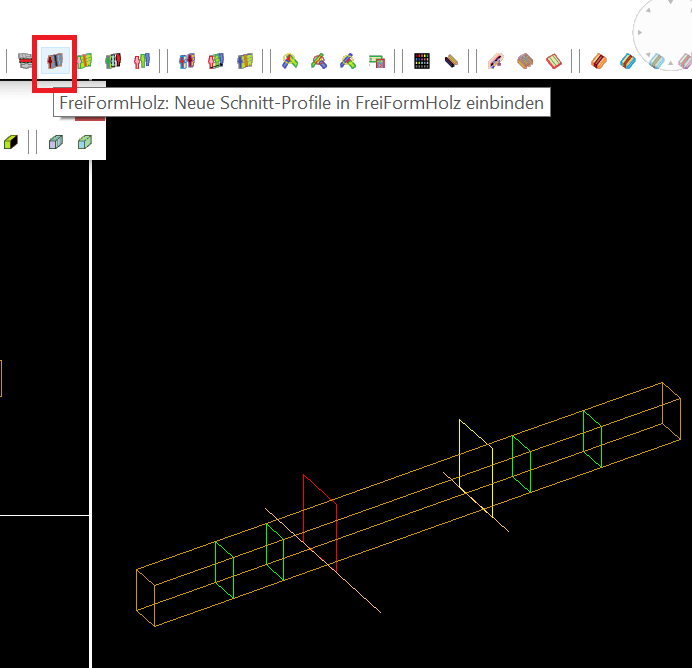The width and height of the screenshot is (692, 668).
Task: Click the lavender segmented cube icon
Action: coord(56,142)
